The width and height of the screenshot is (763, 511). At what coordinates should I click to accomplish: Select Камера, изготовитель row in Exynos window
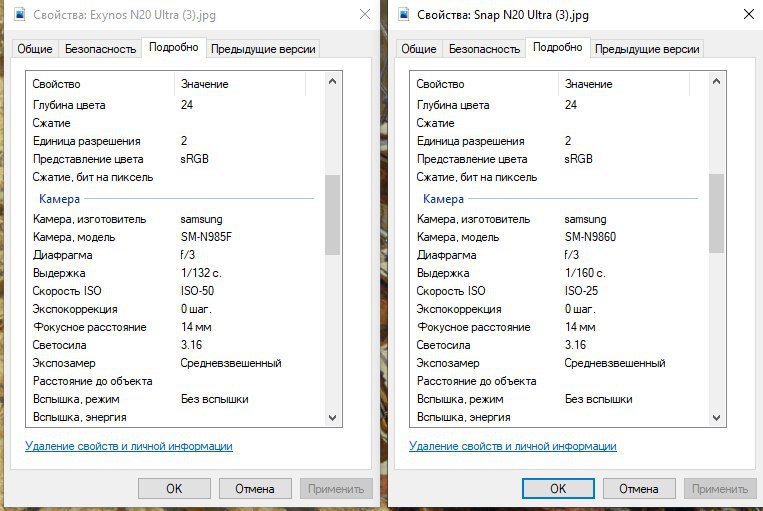click(x=175, y=219)
